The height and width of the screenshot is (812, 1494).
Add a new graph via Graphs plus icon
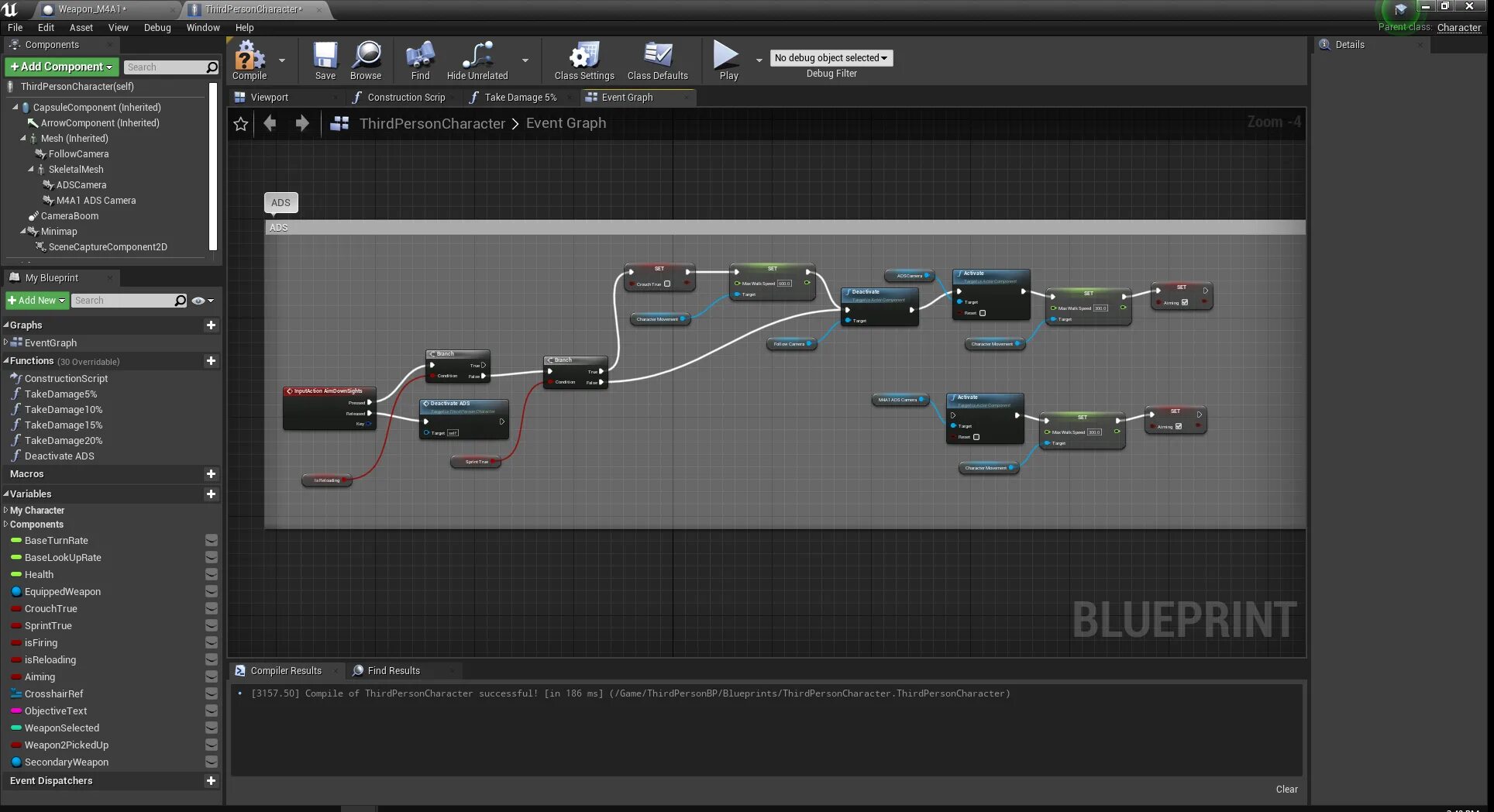211,325
